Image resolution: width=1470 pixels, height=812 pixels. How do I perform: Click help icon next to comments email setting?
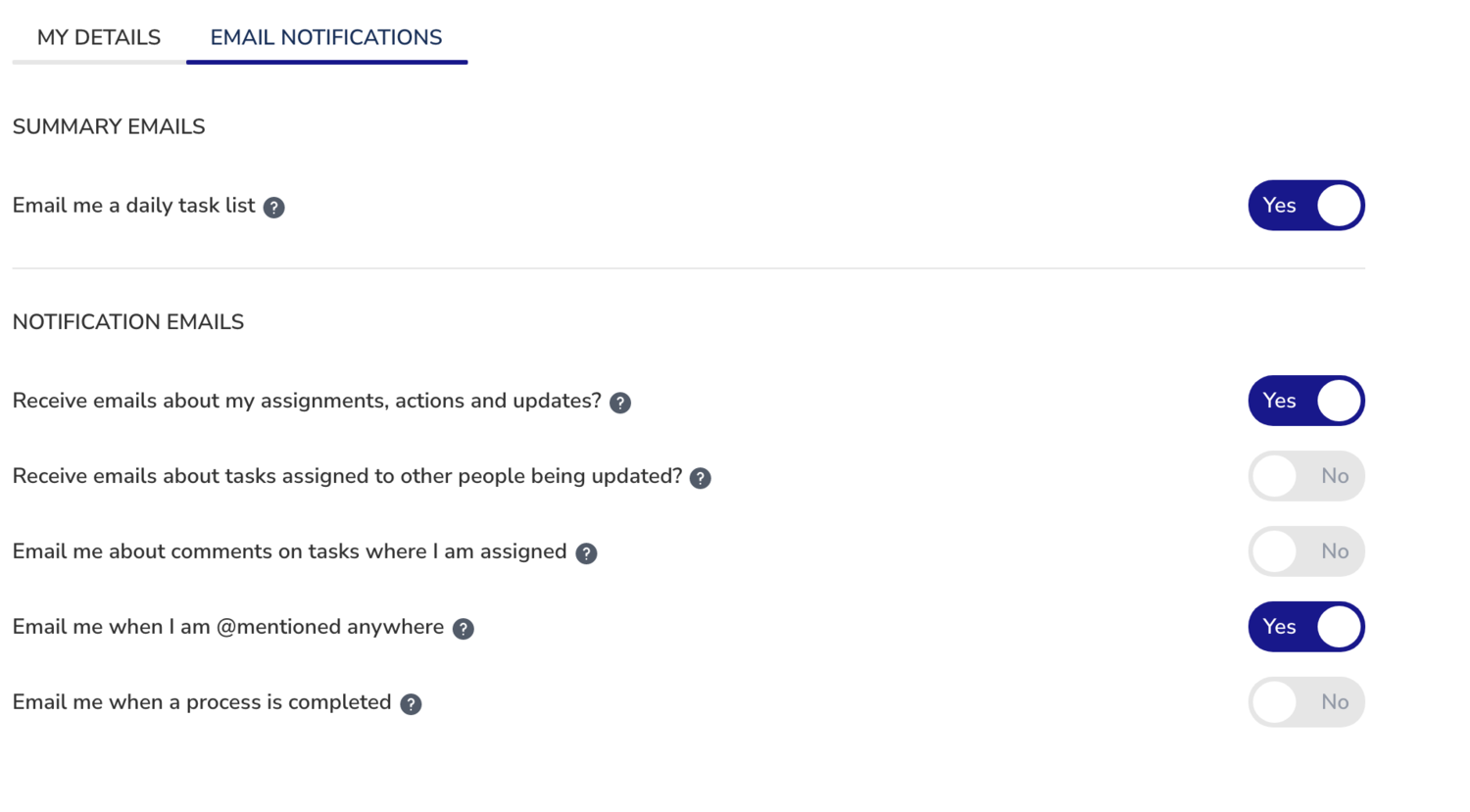point(586,553)
